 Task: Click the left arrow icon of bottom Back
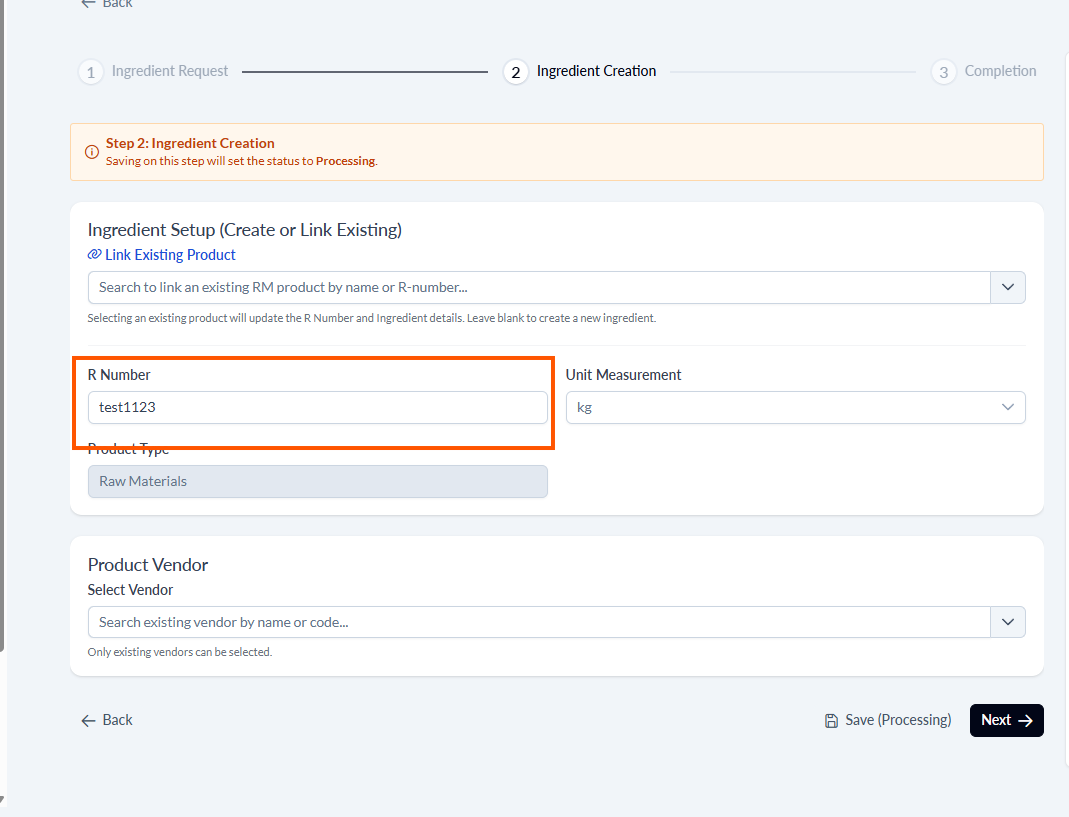[88, 721]
